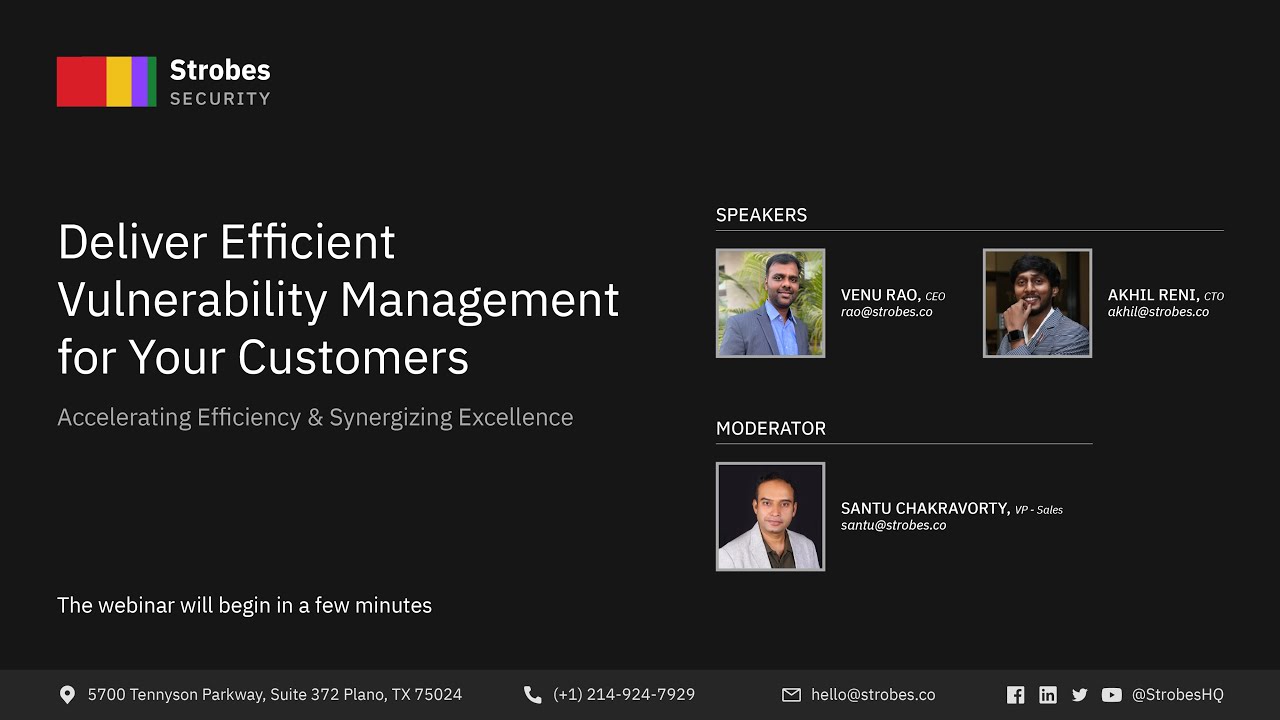
Task: Click the email envelope icon
Action: point(791,694)
